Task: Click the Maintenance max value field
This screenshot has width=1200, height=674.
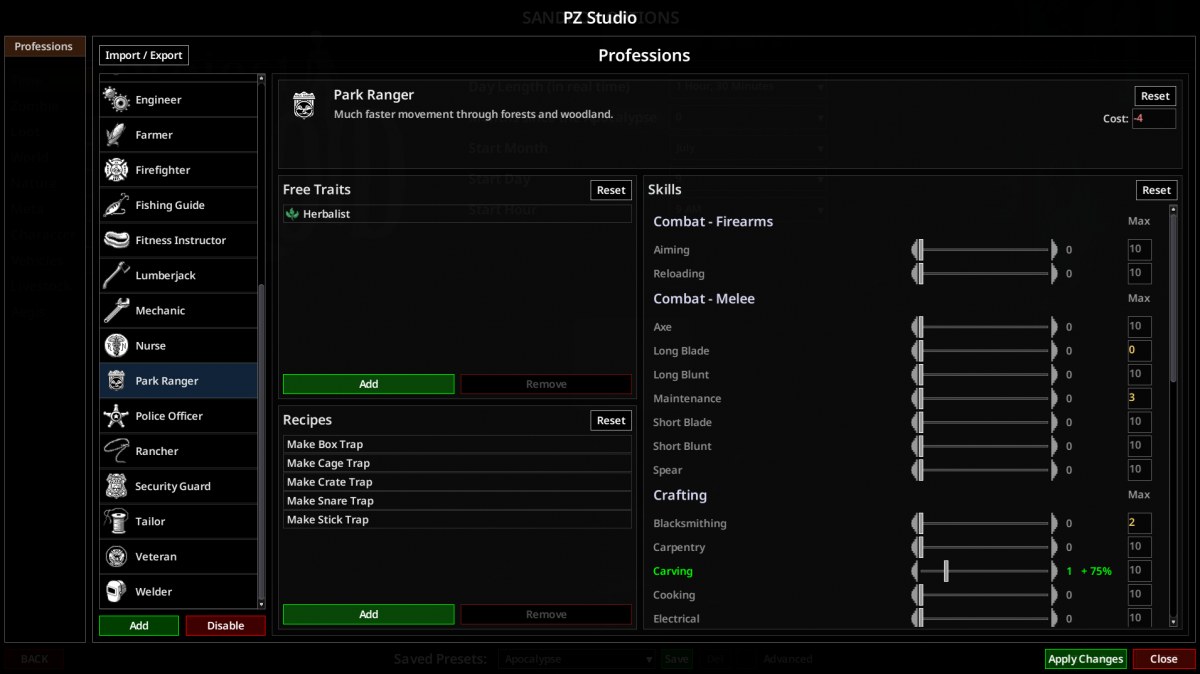Action: [1139, 398]
